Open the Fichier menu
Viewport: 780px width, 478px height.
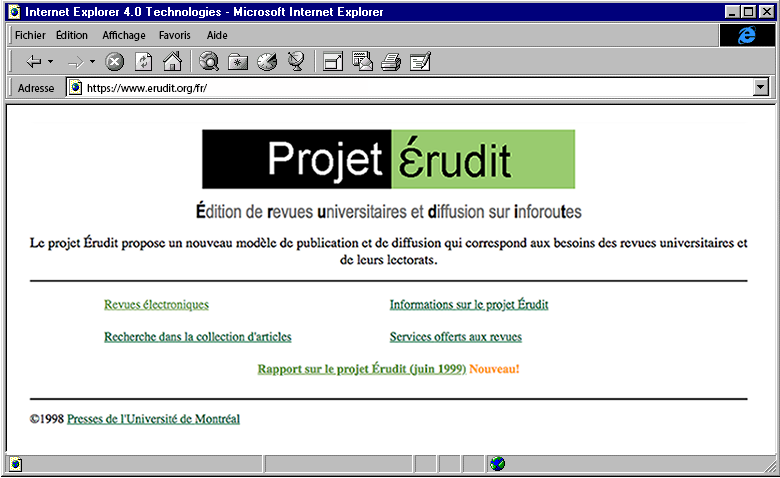(30, 35)
